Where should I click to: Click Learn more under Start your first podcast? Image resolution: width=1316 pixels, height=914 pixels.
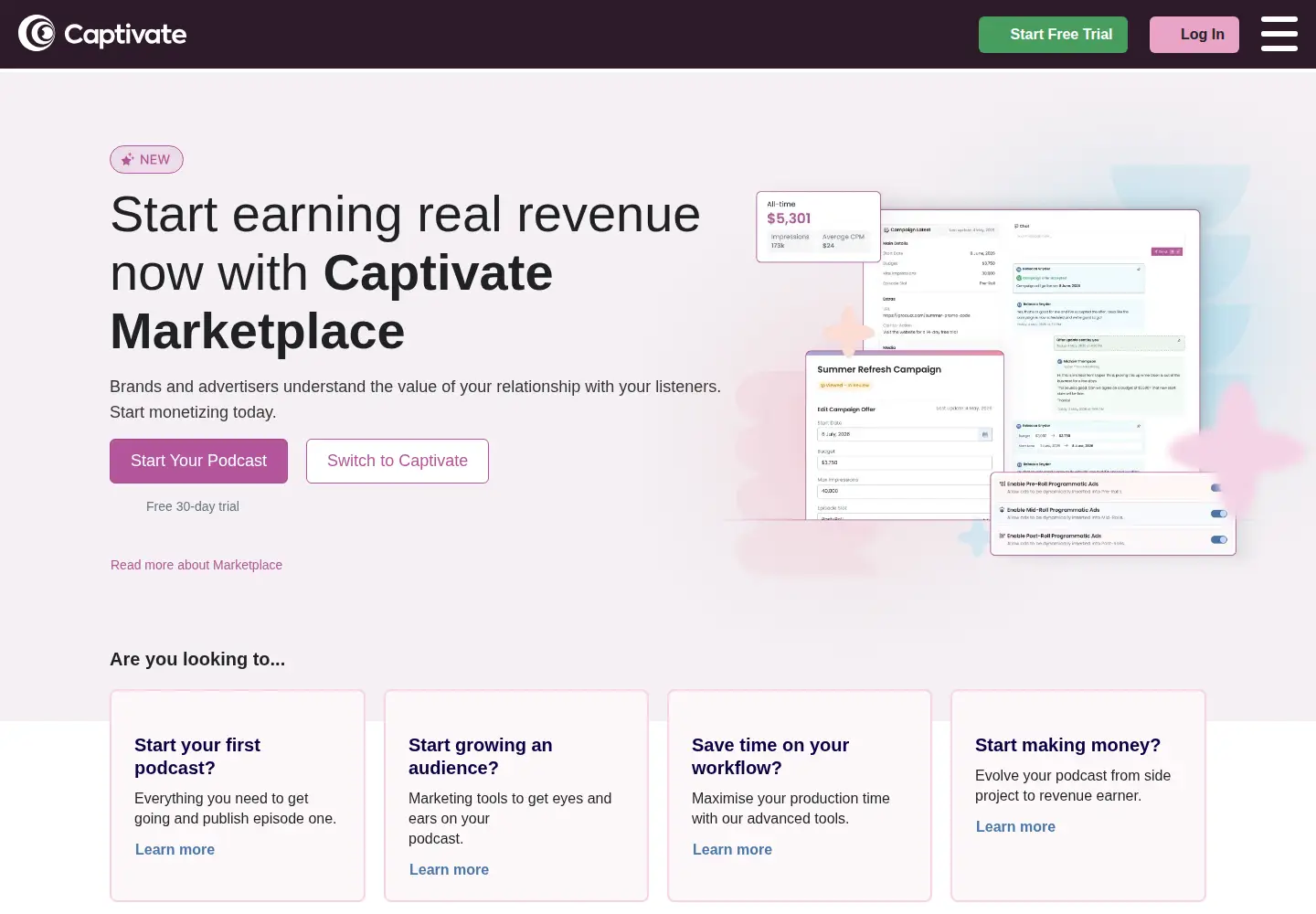click(175, 849)
